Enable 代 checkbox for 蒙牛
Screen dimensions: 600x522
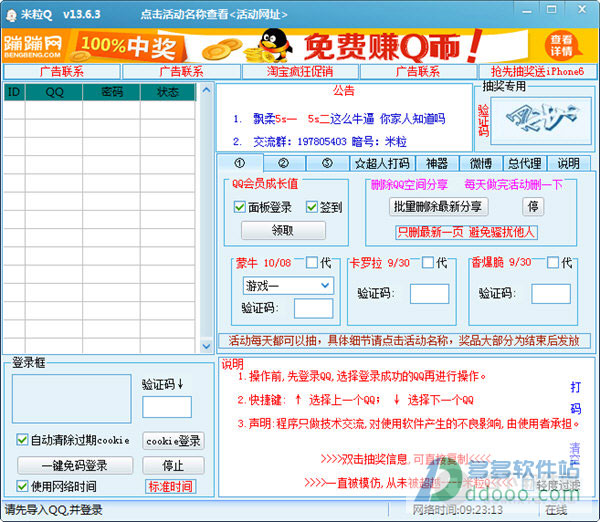312,263
